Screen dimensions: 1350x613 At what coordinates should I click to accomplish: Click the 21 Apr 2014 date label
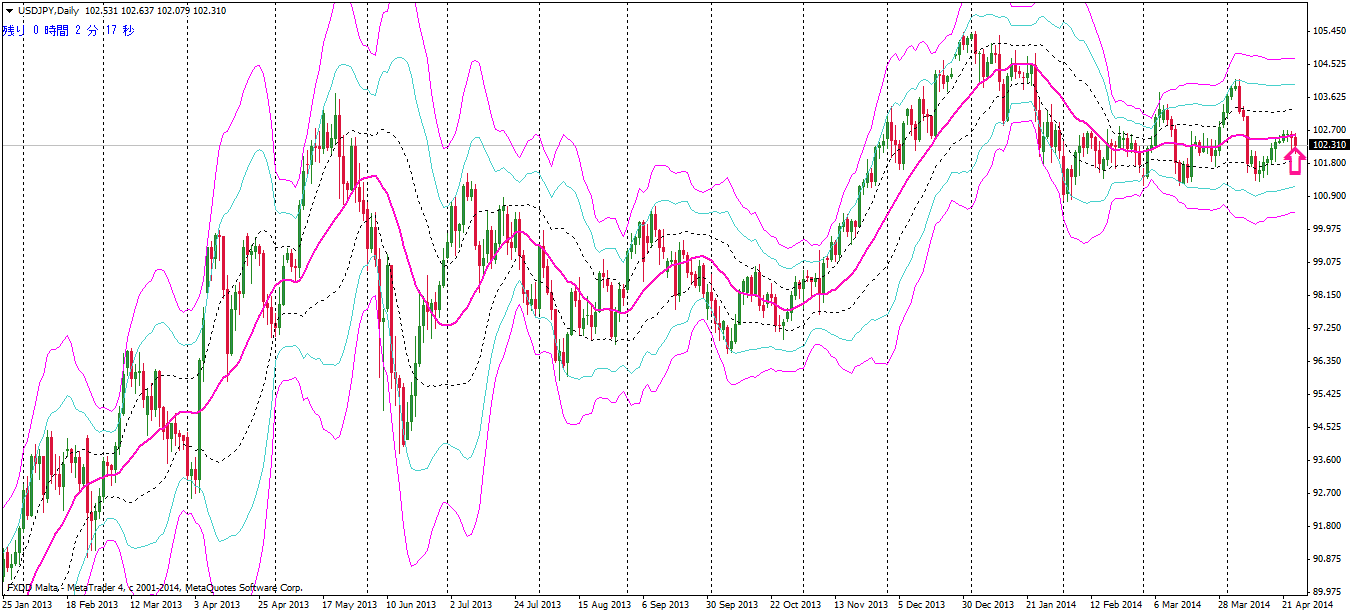pyautogui.click(x=1308, y=605)
